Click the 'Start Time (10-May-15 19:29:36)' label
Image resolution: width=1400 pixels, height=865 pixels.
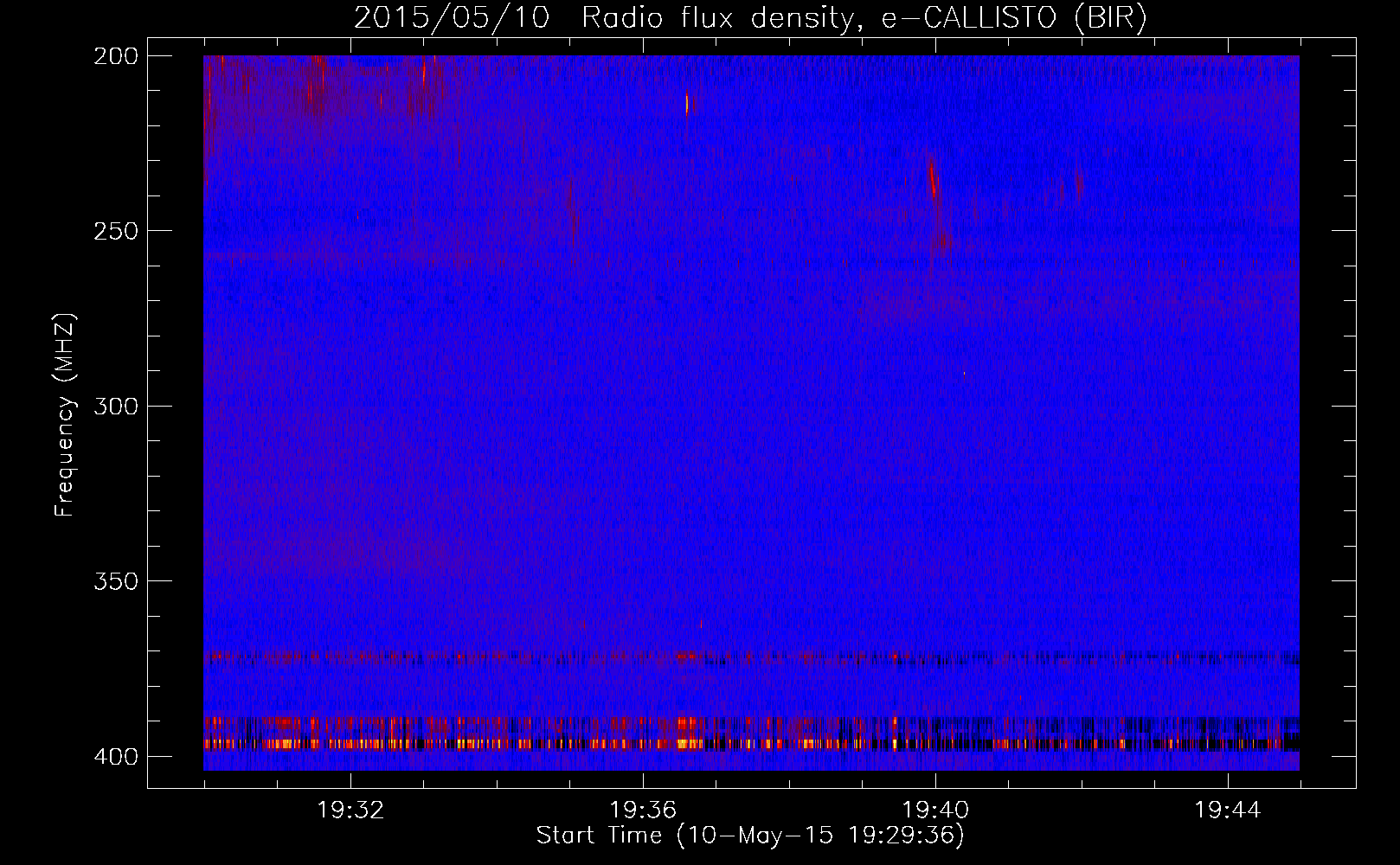(750, 836)
